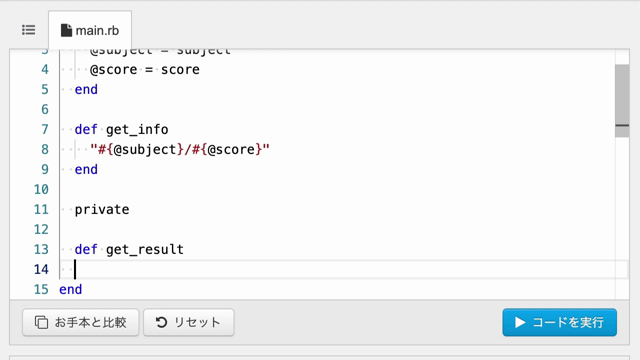Click the circular arrow reset icon

point(162,322)
